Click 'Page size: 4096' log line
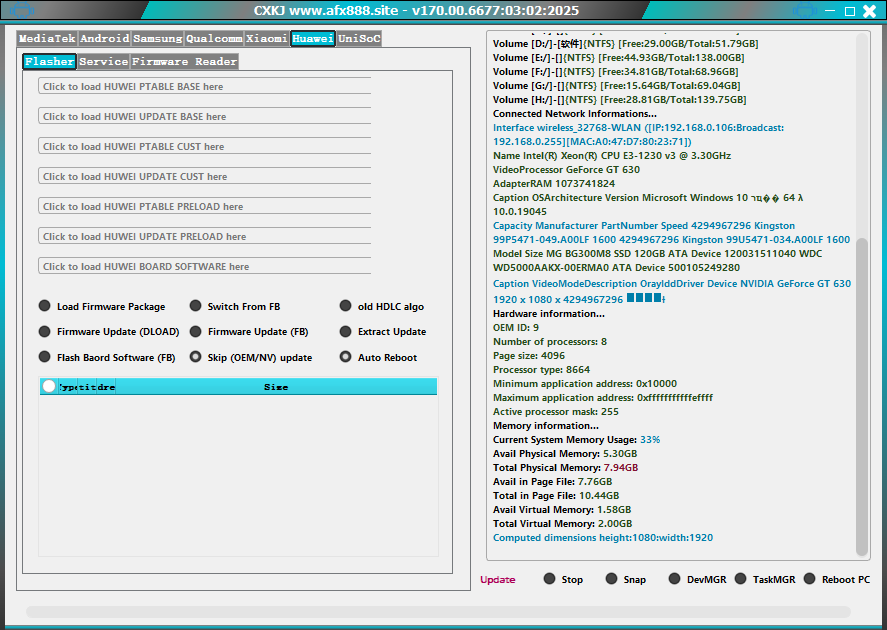Screen dimensions: 887x630 pos(528,356)
